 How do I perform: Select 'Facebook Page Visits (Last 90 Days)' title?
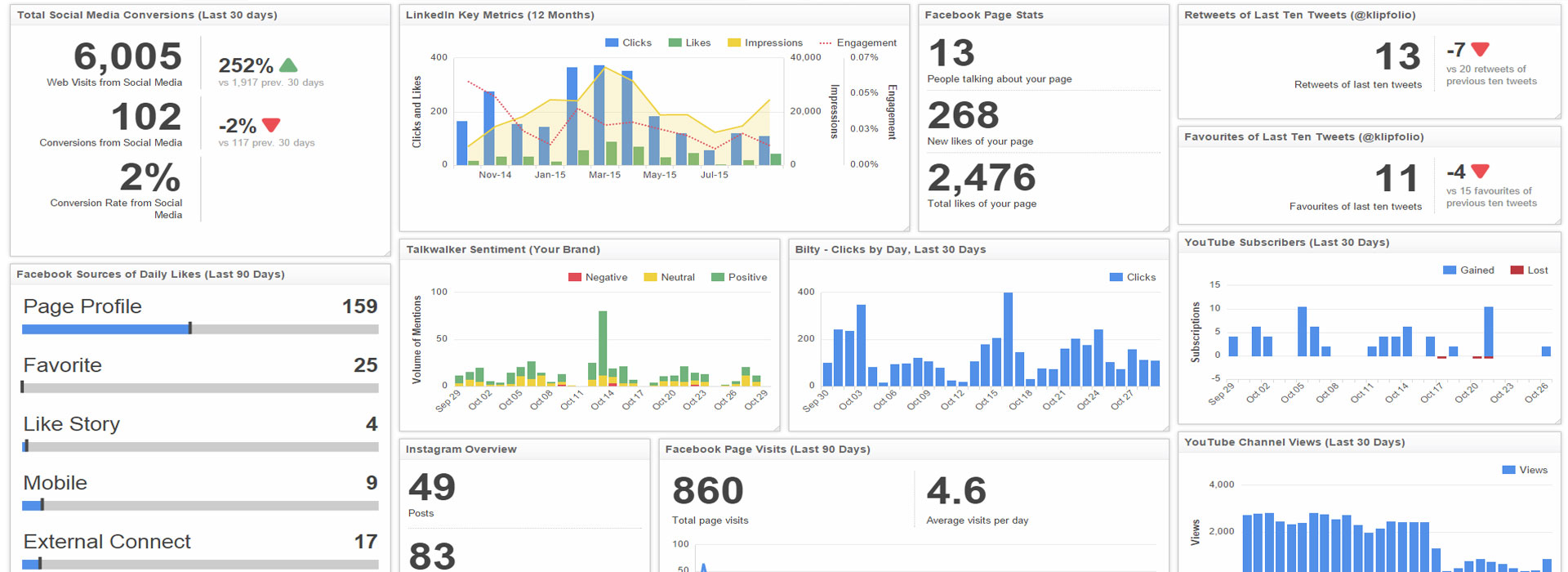(768, 449)
